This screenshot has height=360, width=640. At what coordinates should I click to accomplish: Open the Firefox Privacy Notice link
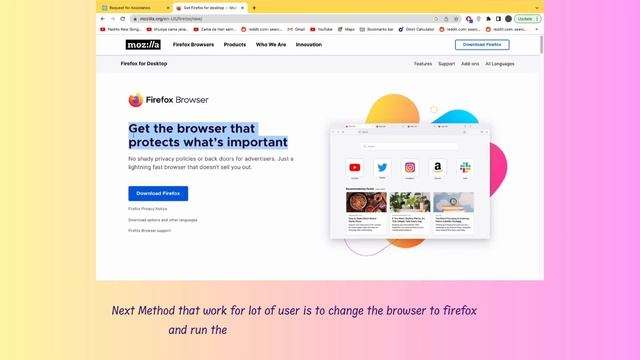coord(147,209)
